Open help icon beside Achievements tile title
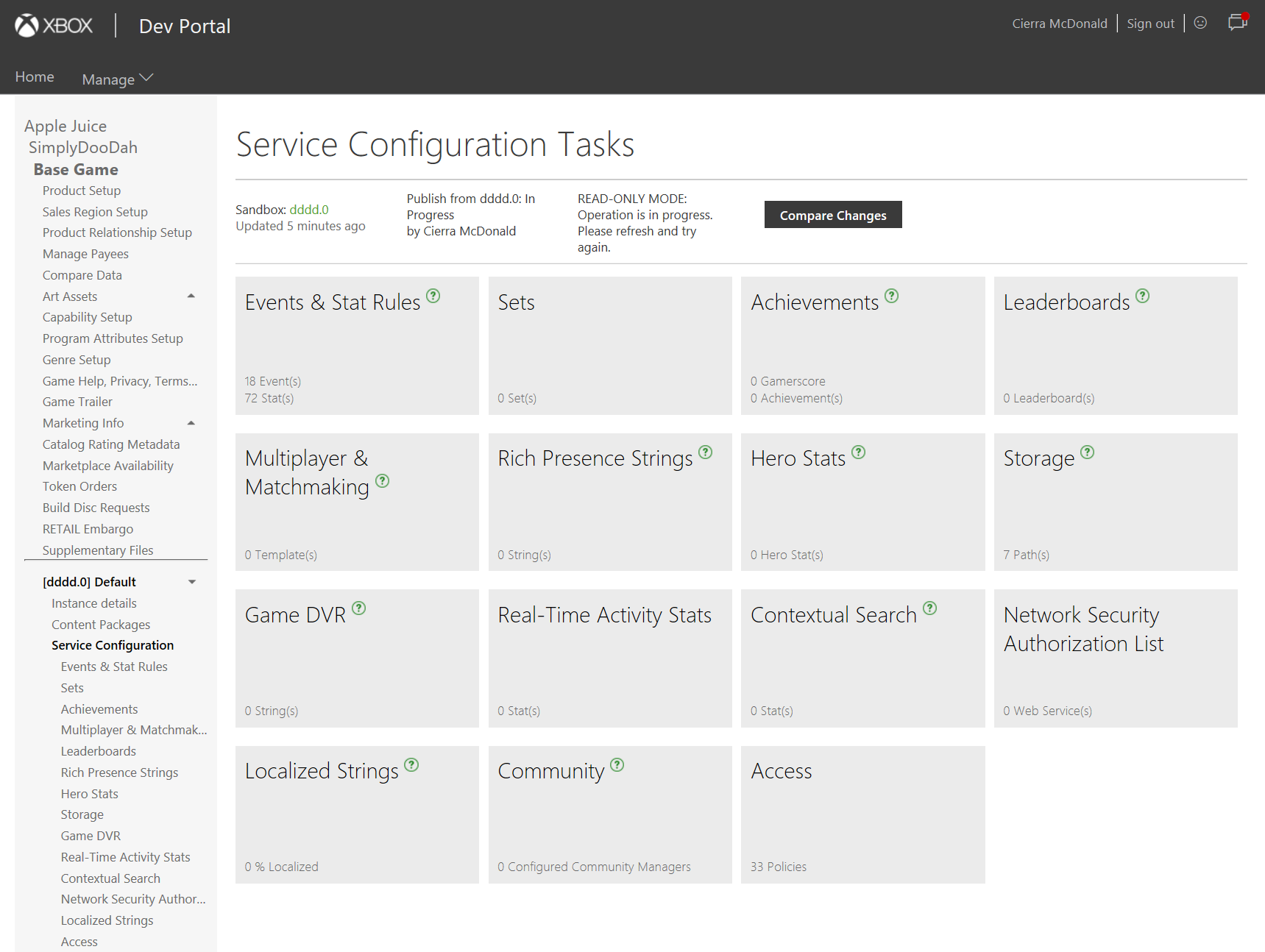The height and width of the screenshot is (952, 1265). pyautogui.click(x=891, y=296)
